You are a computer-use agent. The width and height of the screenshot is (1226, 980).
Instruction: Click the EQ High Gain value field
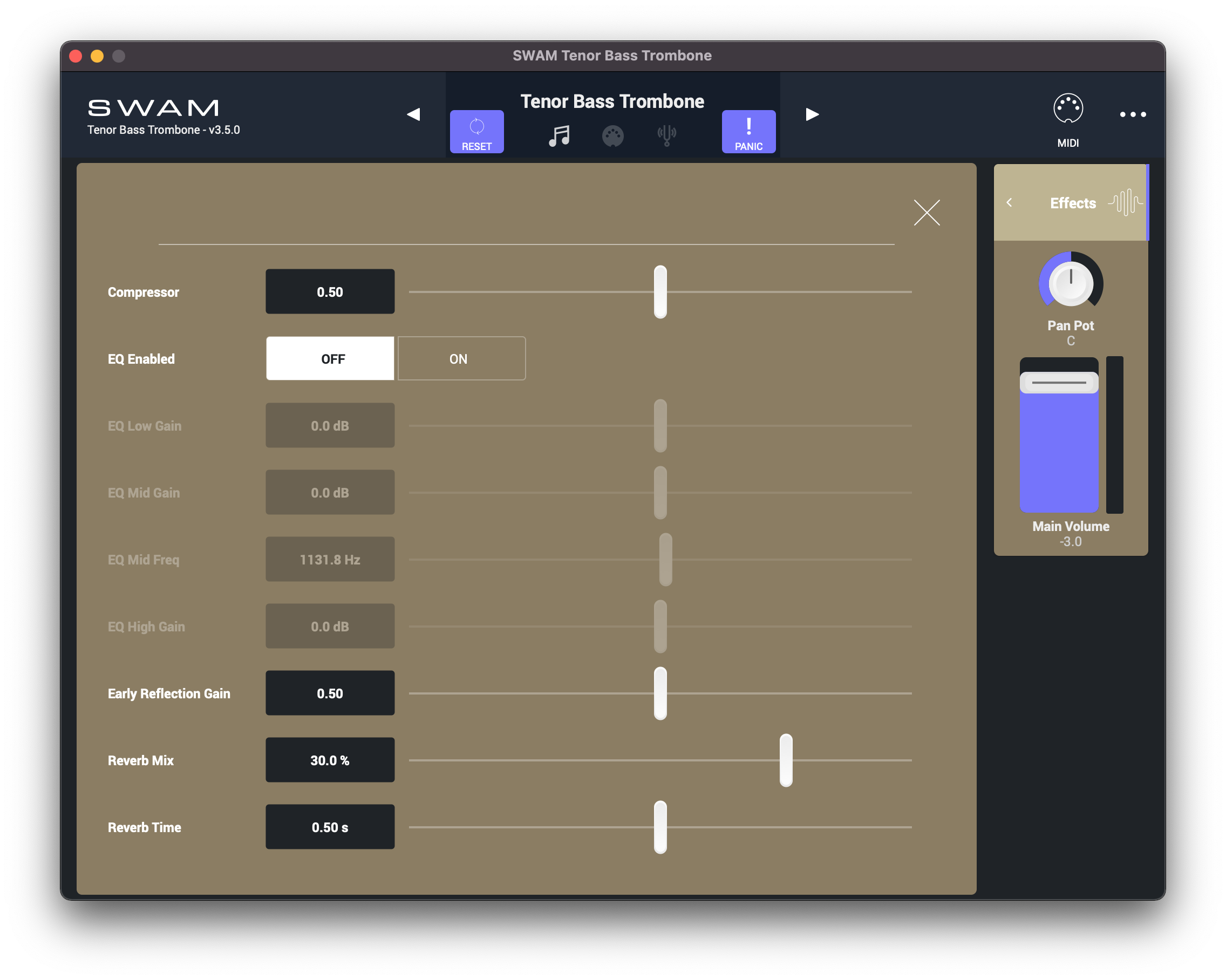point(330,626)
